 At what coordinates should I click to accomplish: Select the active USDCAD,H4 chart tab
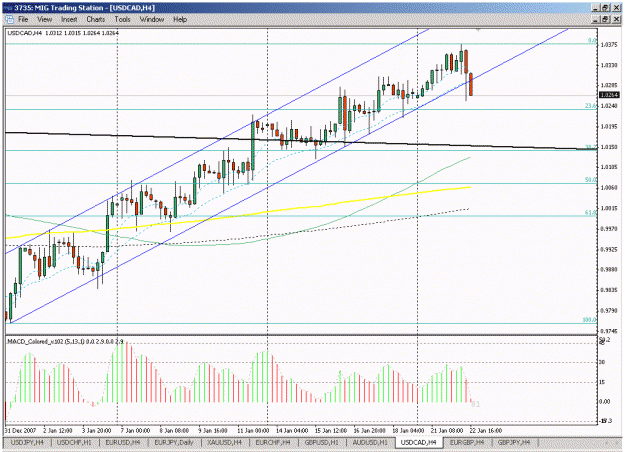point(419,442)
